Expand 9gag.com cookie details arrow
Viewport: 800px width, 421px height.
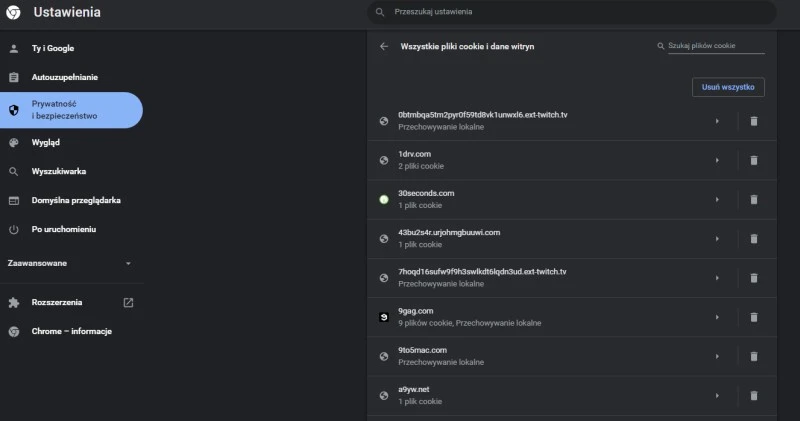(717, 317)
